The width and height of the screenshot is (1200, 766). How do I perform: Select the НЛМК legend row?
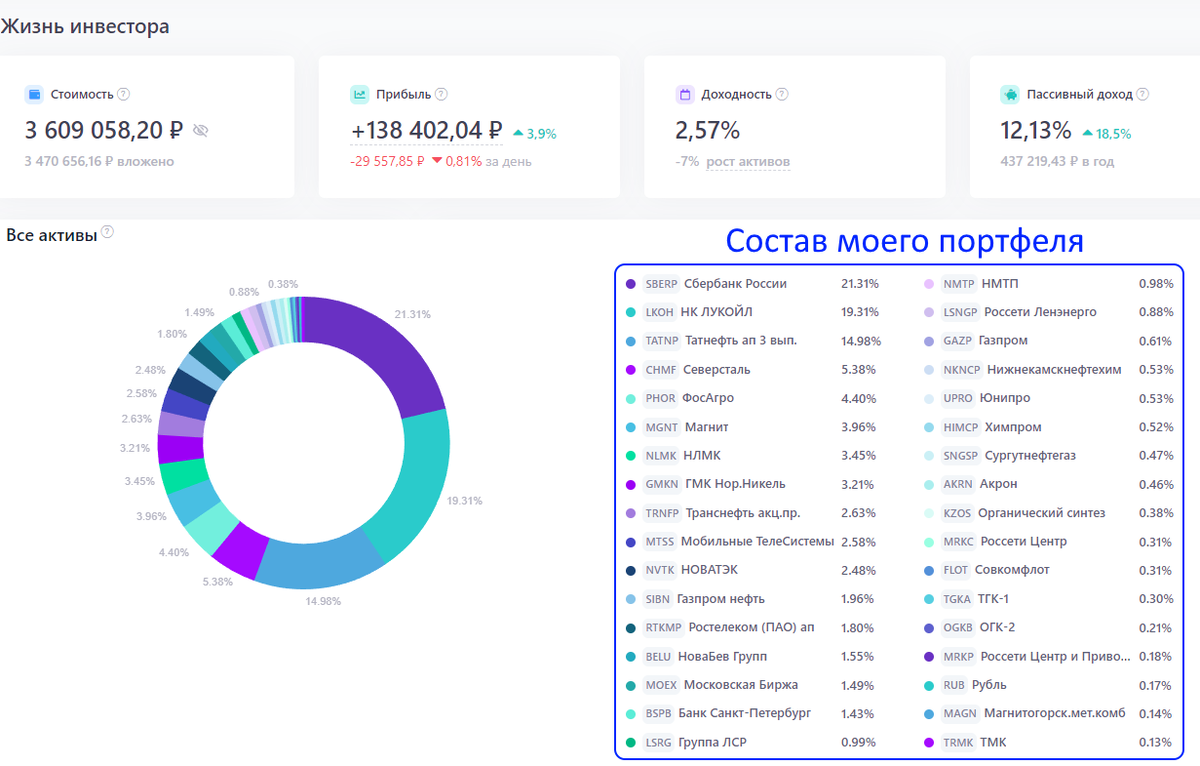751,456
